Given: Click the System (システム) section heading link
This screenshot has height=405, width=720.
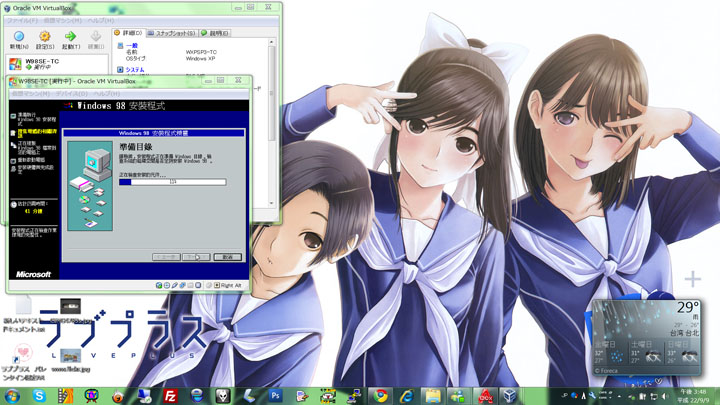Looking at the screenshot, I should coord(135,70).
